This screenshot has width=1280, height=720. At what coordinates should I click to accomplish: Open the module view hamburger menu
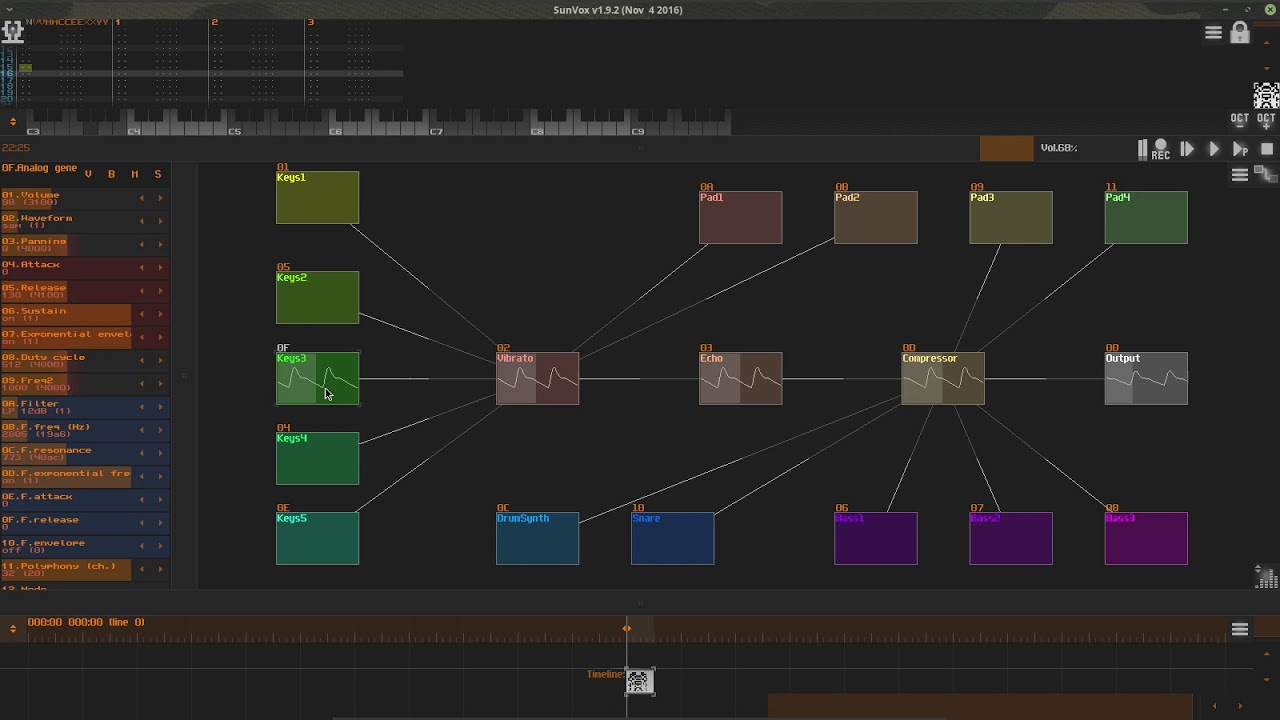1240,175
